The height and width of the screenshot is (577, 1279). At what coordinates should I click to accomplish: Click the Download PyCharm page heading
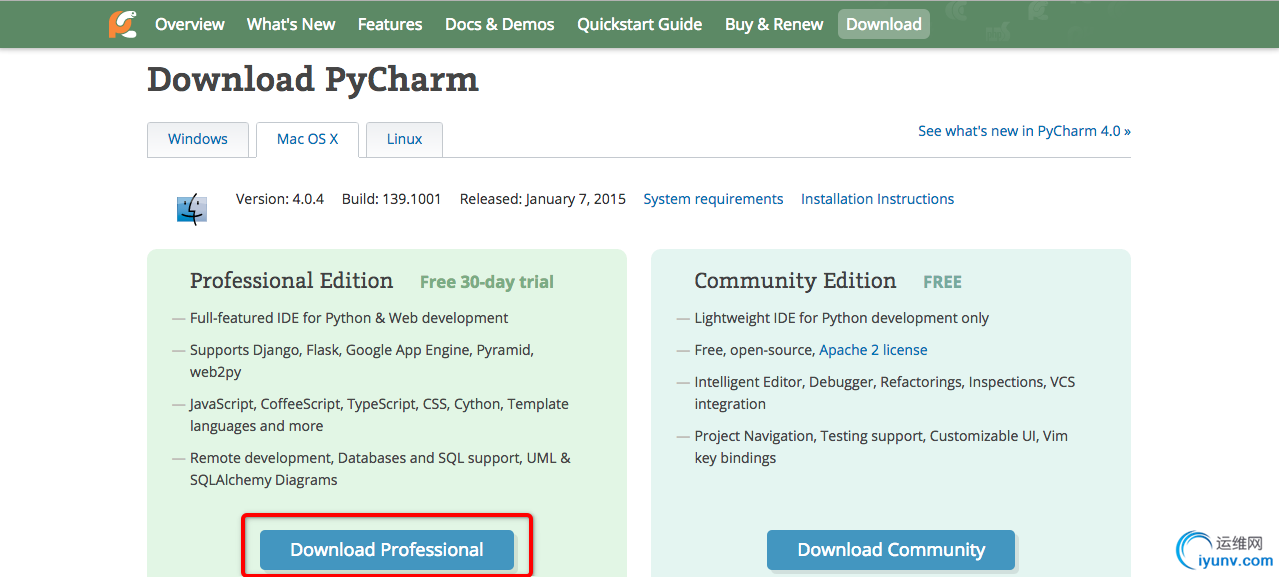[x=313, y=79]
